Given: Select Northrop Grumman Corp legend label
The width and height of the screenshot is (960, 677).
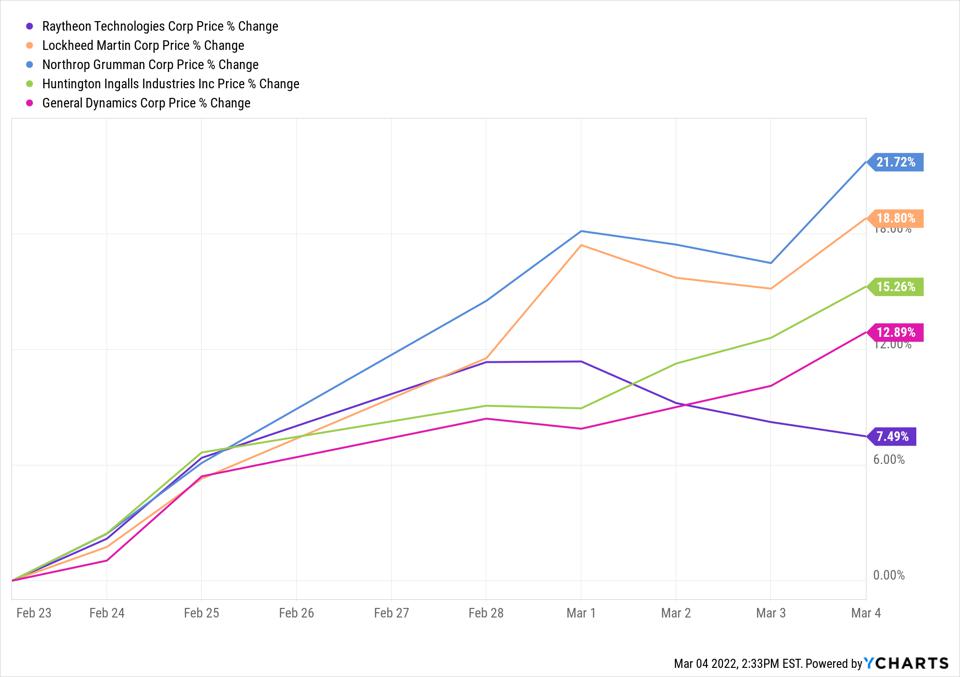Looking at the screenshot, I should pos(150,65).
